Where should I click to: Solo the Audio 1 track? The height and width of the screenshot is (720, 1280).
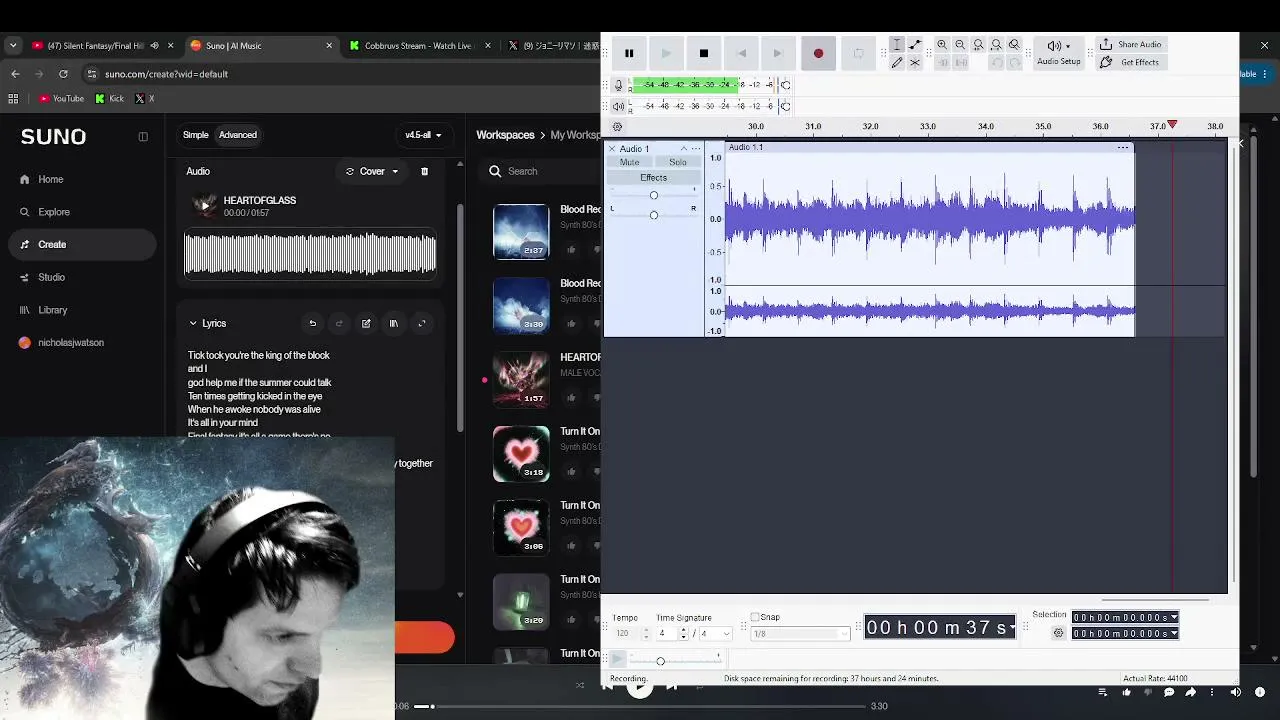[678, 162]
